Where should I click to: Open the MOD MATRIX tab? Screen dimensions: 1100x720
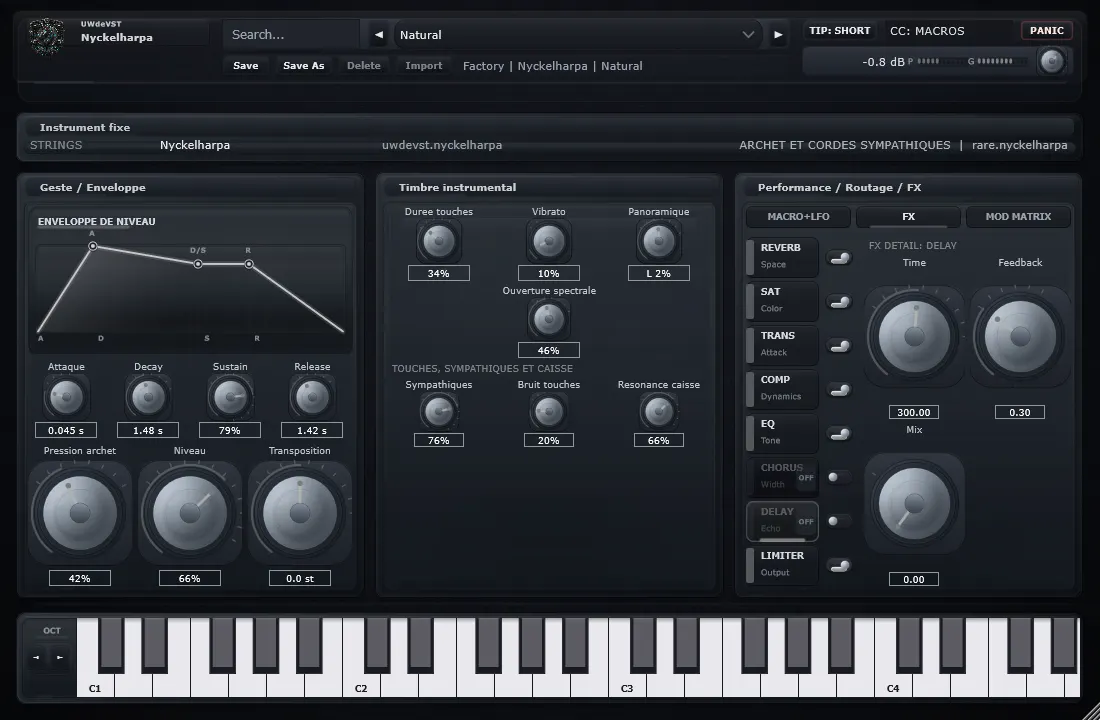[x=1018, y=216]
